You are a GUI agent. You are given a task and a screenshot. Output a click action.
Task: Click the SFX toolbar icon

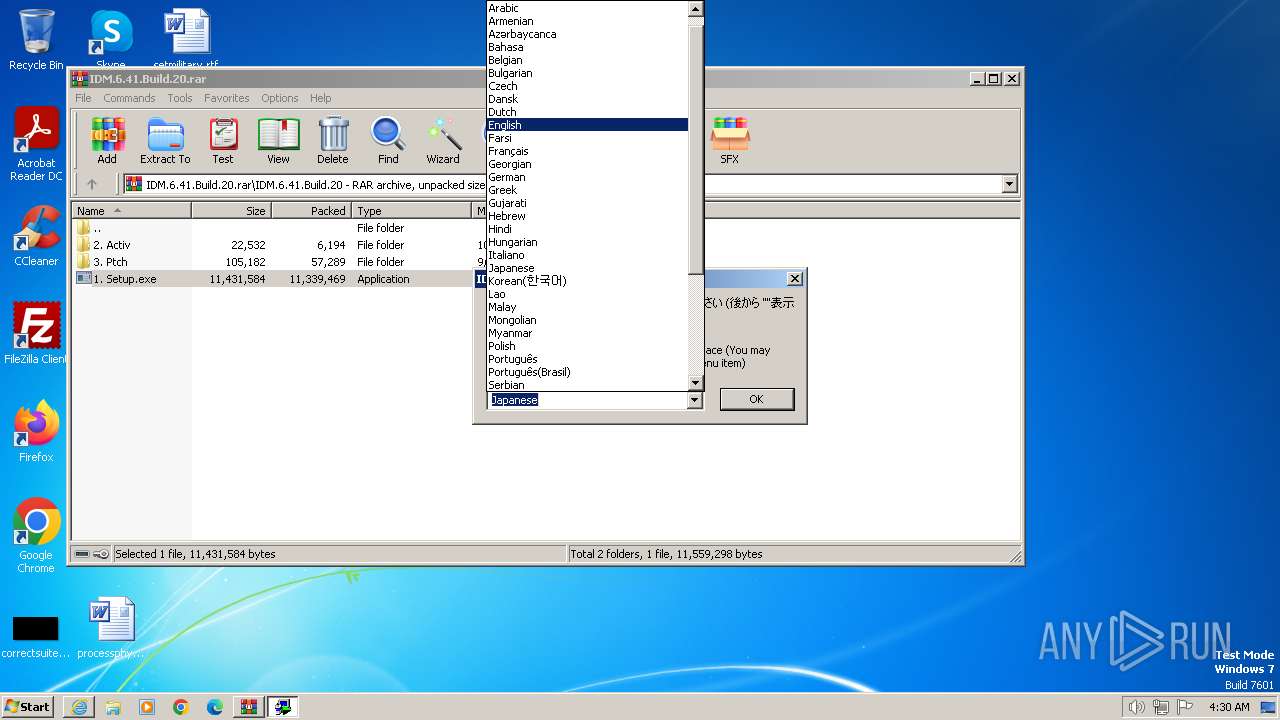(x=730, y=140)
